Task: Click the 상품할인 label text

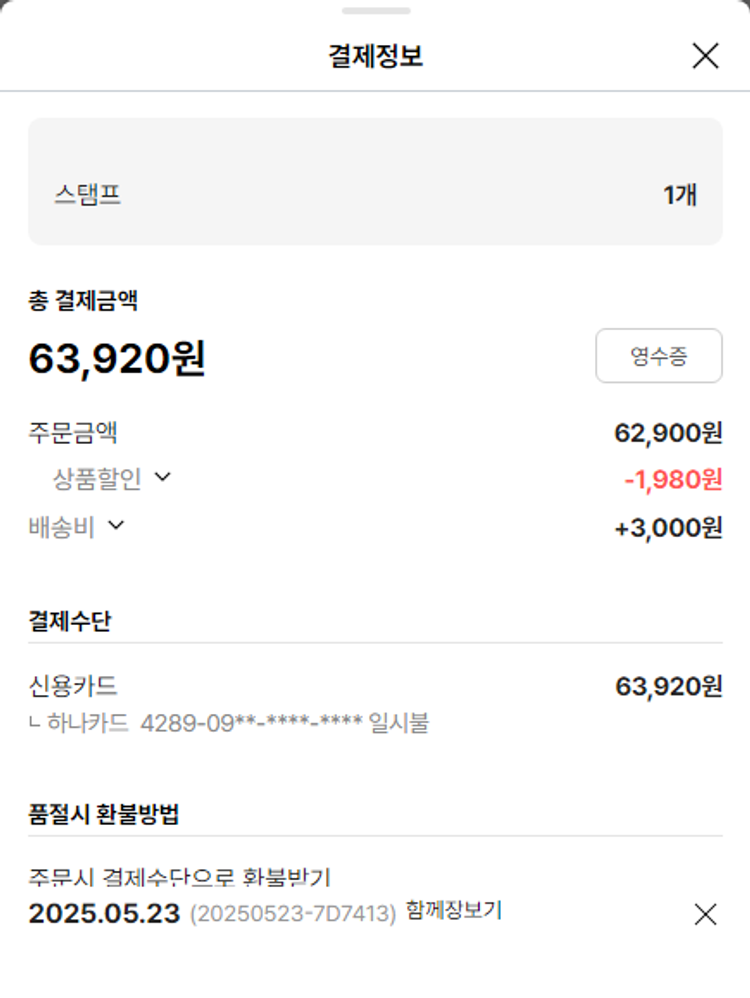Action: pos(97,479)
